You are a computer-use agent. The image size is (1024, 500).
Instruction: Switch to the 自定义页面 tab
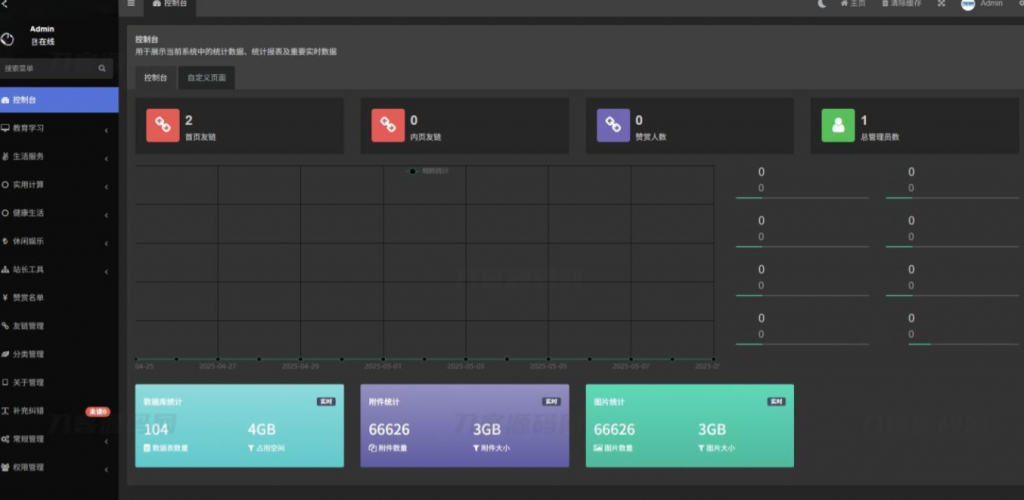coord(206,78)
